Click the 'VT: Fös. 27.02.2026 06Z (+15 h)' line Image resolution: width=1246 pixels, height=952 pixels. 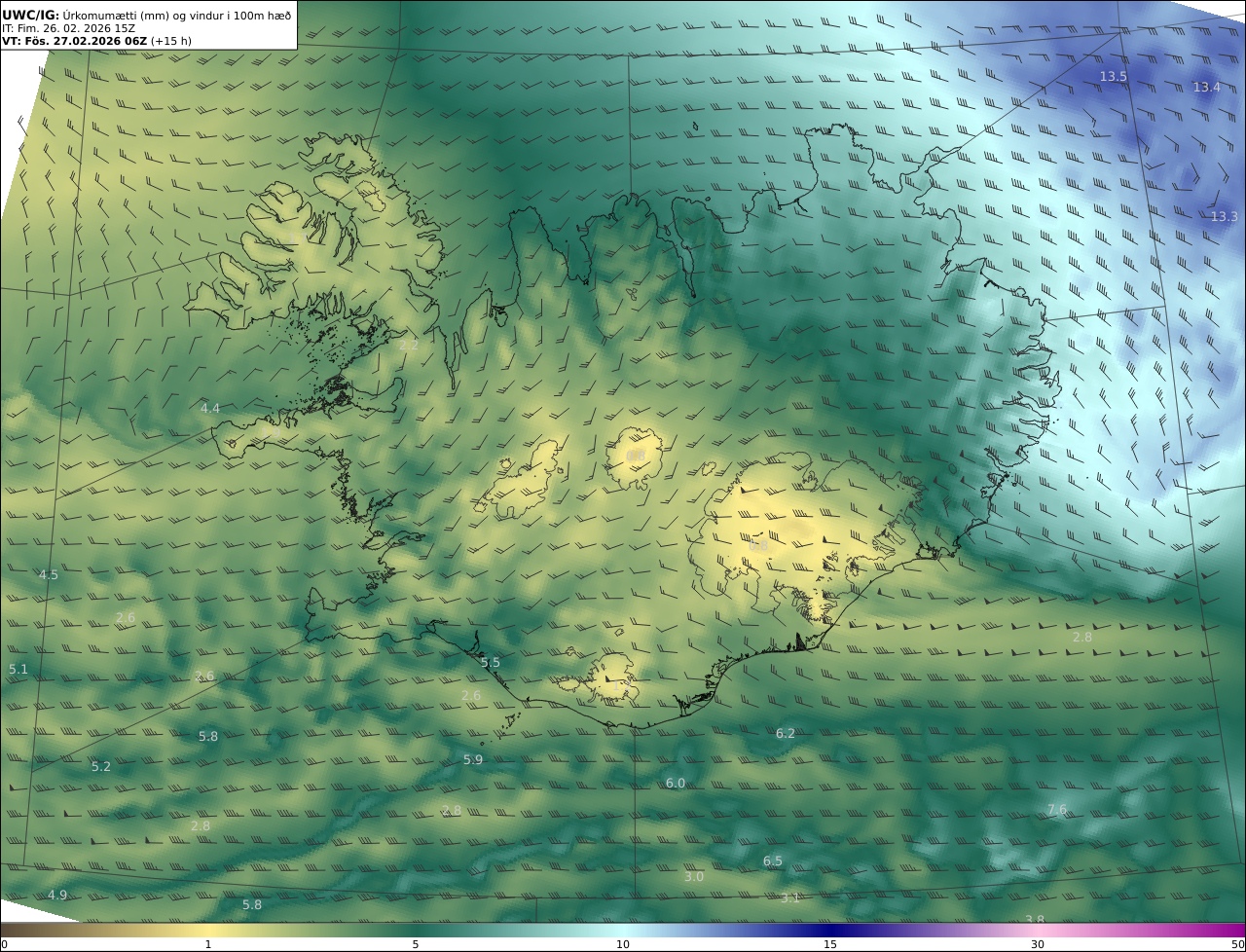[x=96, y=41]
